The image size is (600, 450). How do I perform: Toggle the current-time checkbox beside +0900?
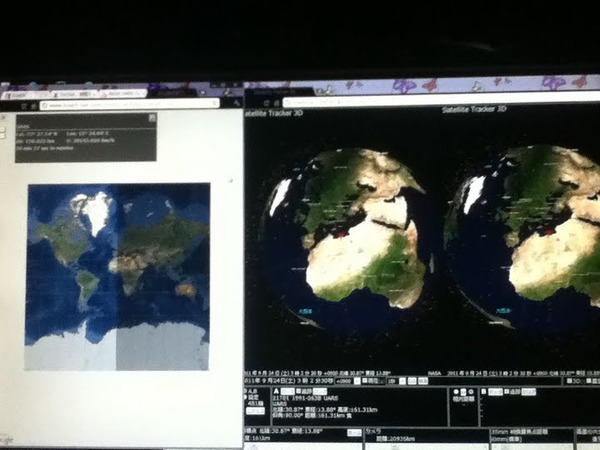point(364,381)
